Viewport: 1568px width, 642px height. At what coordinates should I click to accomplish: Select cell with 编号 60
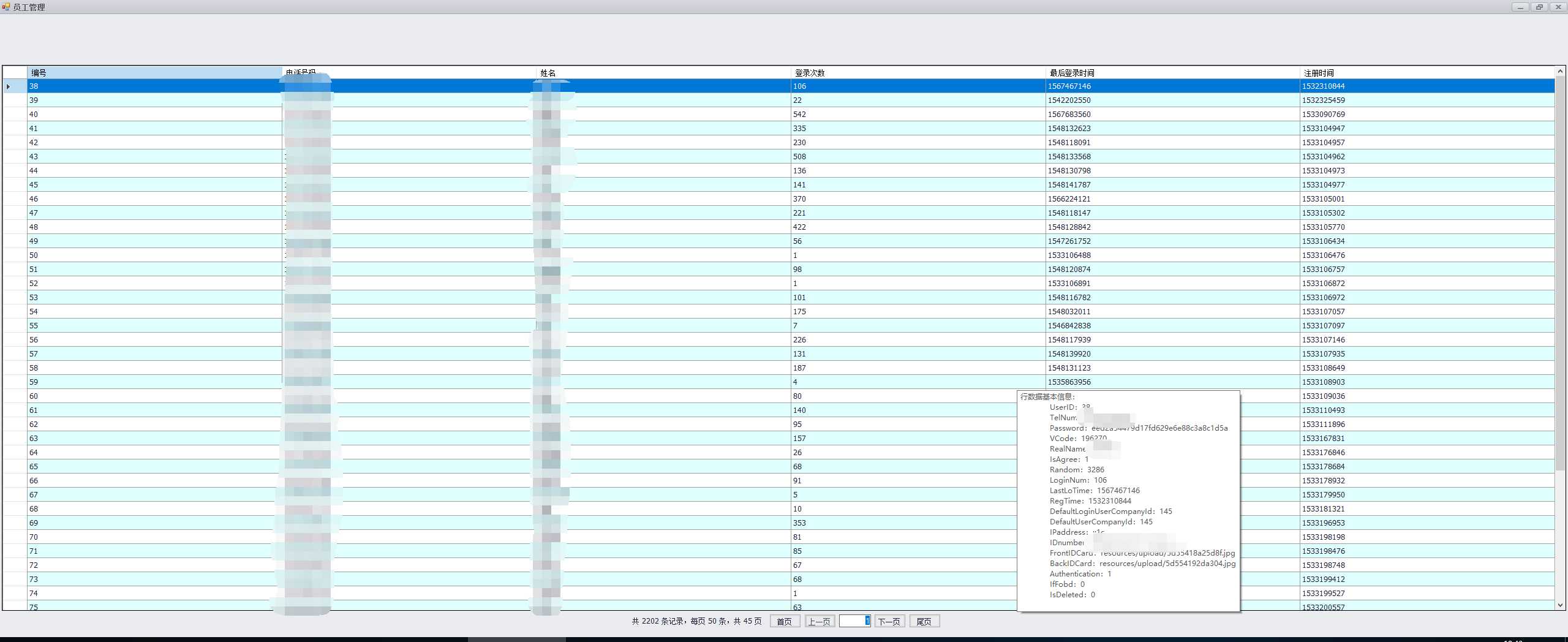pos(154,396)
